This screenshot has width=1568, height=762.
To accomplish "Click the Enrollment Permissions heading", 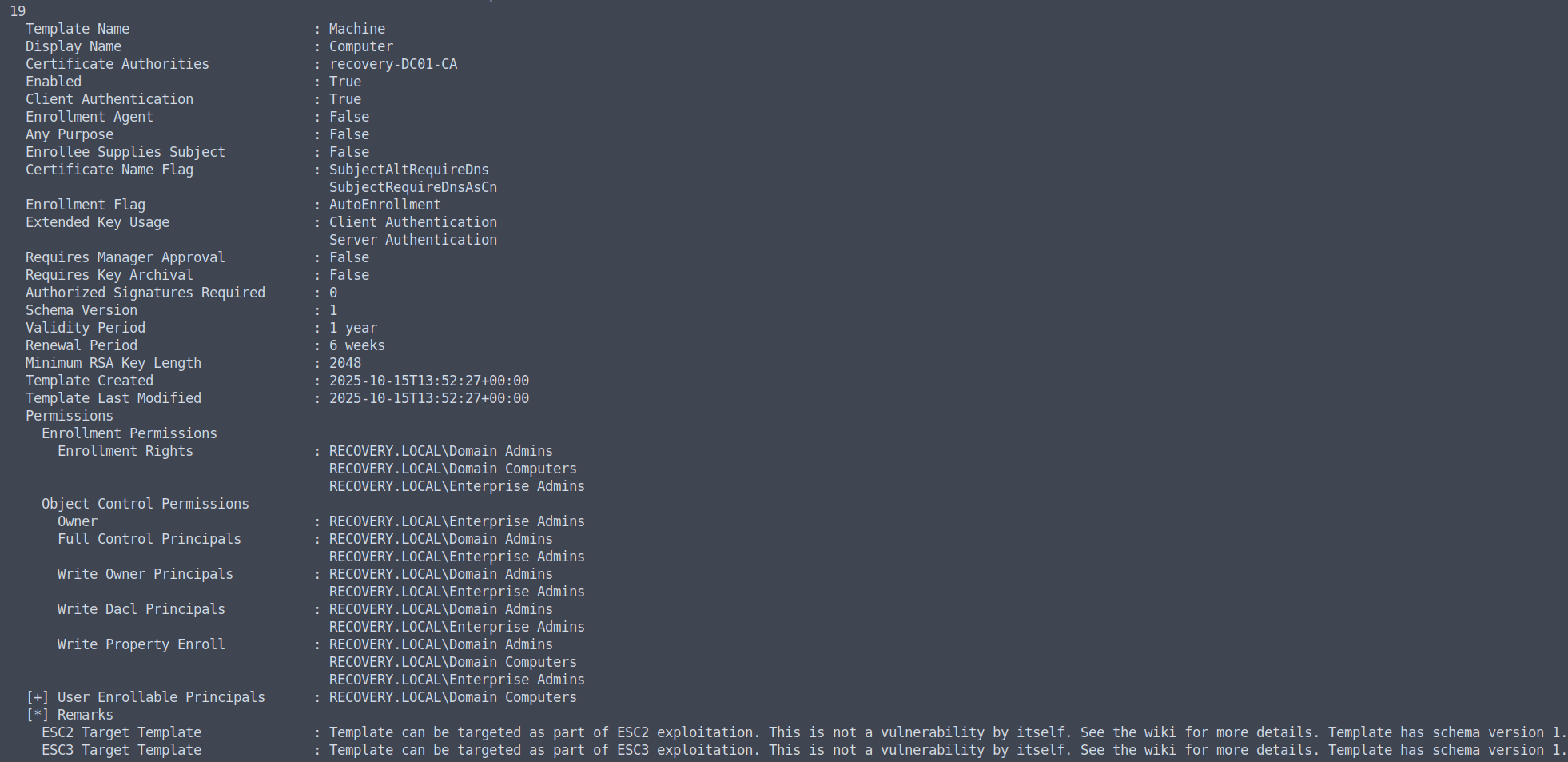I will tap(129, 433).
